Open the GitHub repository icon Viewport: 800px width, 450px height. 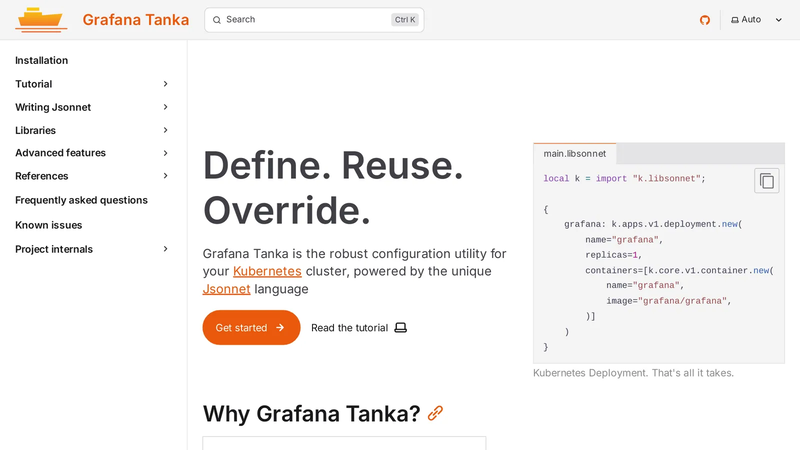coord(705,20)
